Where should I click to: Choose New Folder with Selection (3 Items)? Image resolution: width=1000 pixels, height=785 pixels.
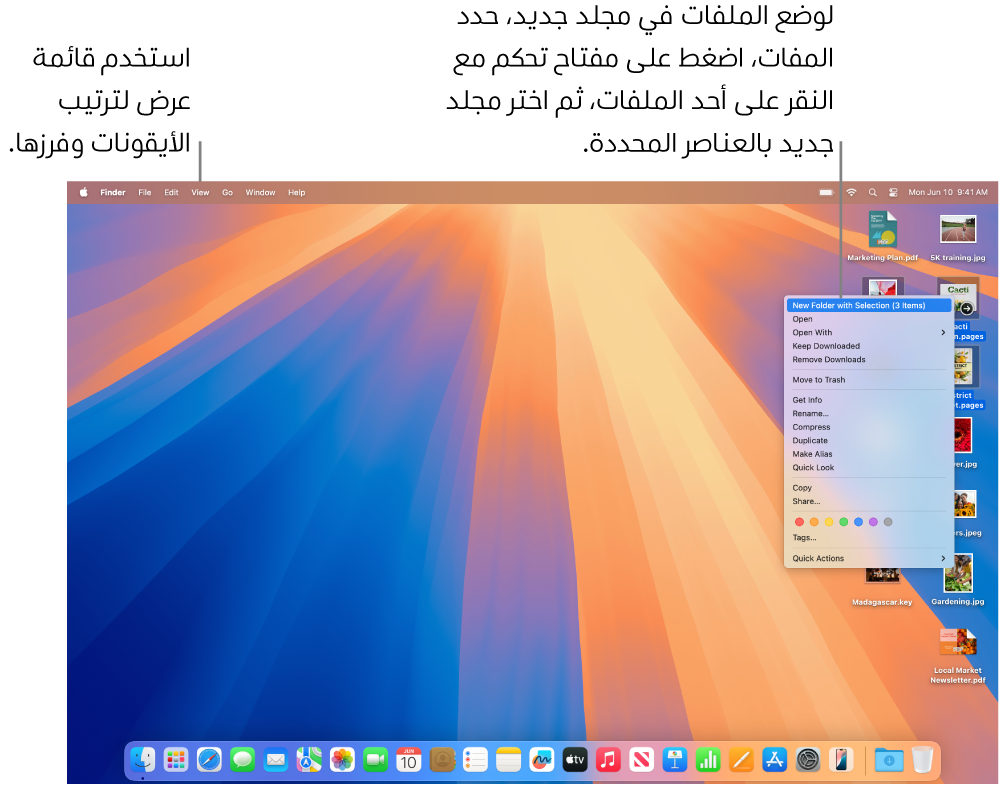point(869,305)
